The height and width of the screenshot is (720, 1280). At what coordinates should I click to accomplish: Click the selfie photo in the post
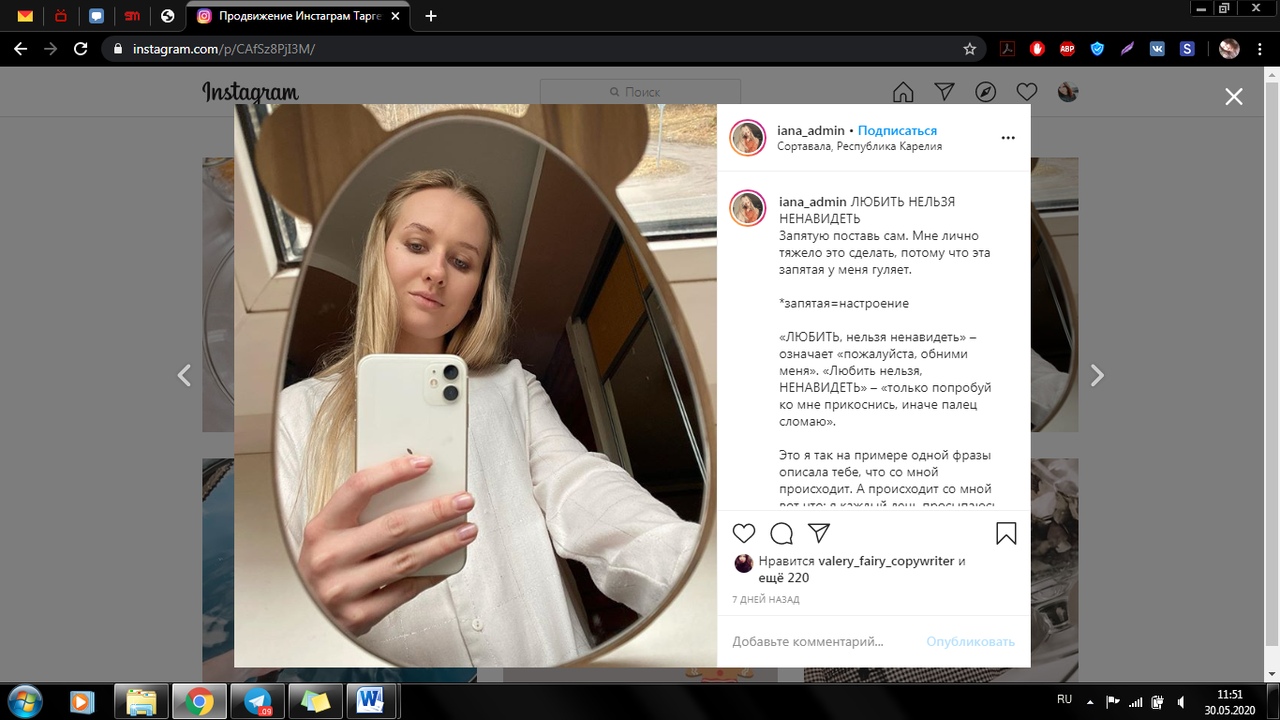[476, 386]
